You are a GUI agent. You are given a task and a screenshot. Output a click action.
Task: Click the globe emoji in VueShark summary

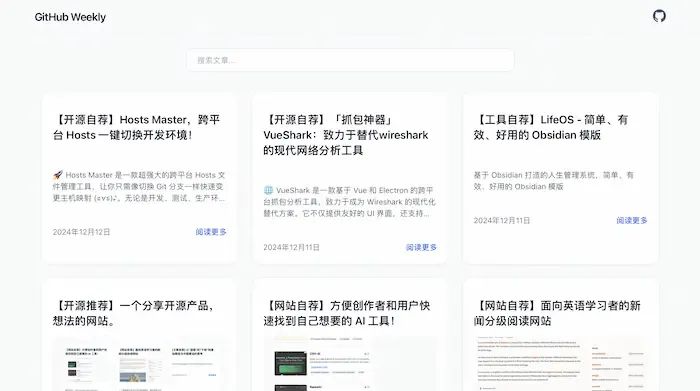pyautogui.click(x=268, y=190)
